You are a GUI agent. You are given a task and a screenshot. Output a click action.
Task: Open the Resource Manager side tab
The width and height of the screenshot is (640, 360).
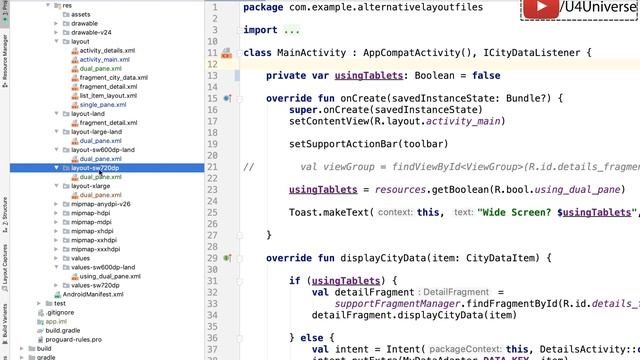point(4,60)
